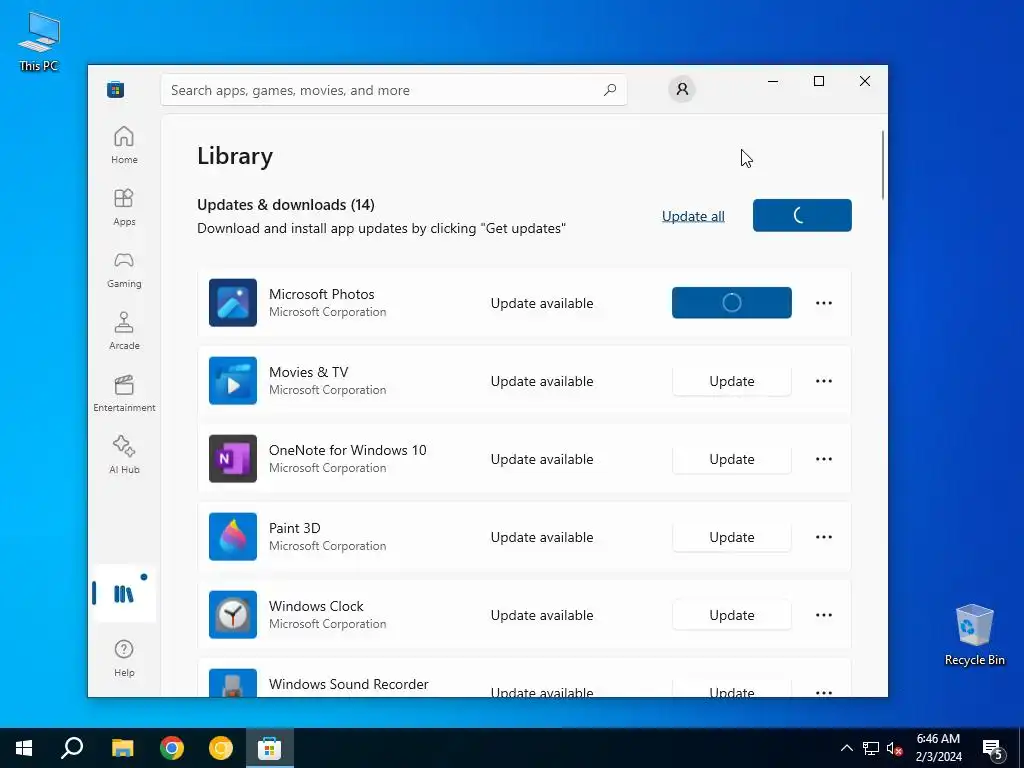Open more options for Windows Clock
The image size is (1024, 768).
click(x=824, y=615)
